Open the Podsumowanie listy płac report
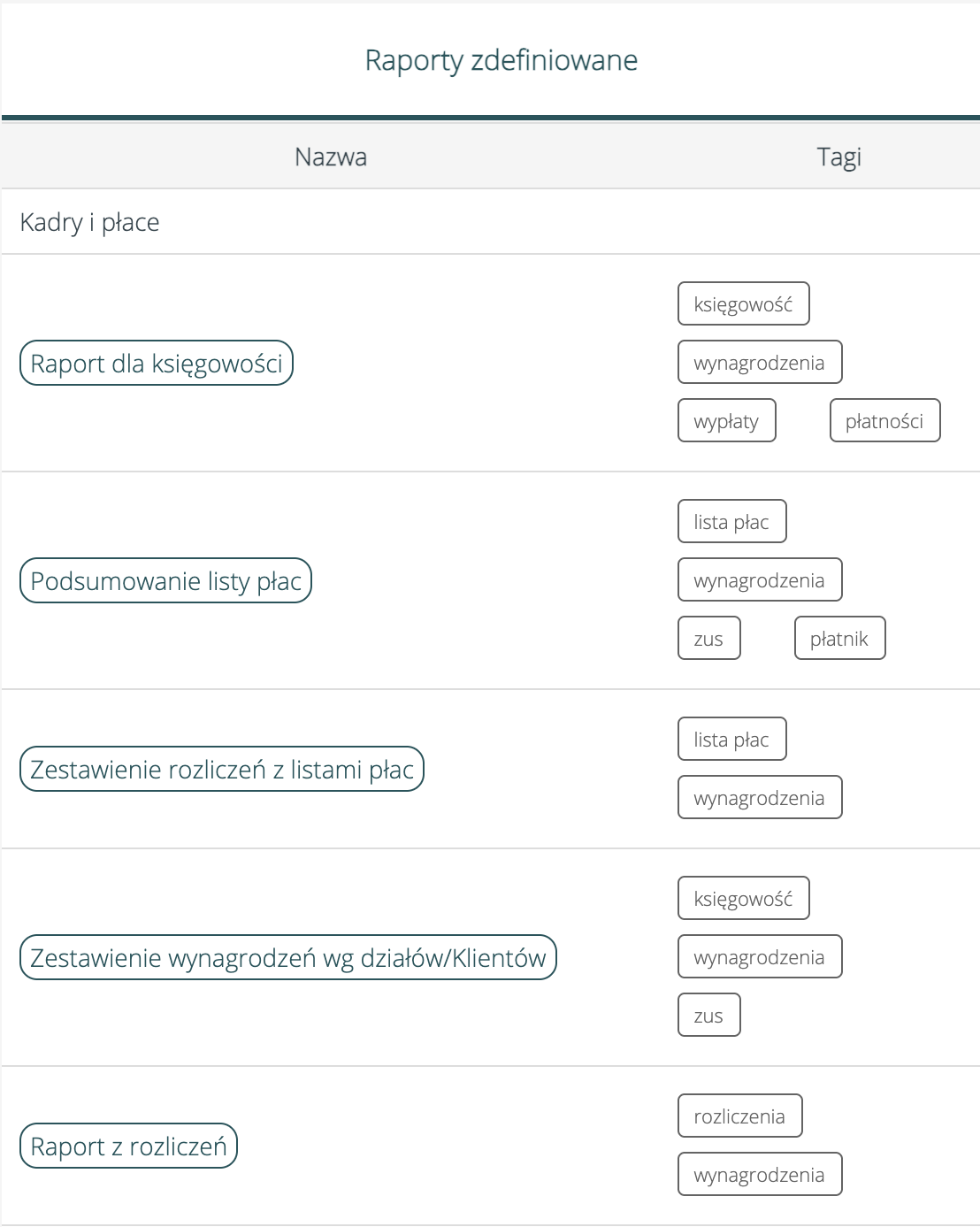Screen dimensions: 980x1227 pos(165,581)
